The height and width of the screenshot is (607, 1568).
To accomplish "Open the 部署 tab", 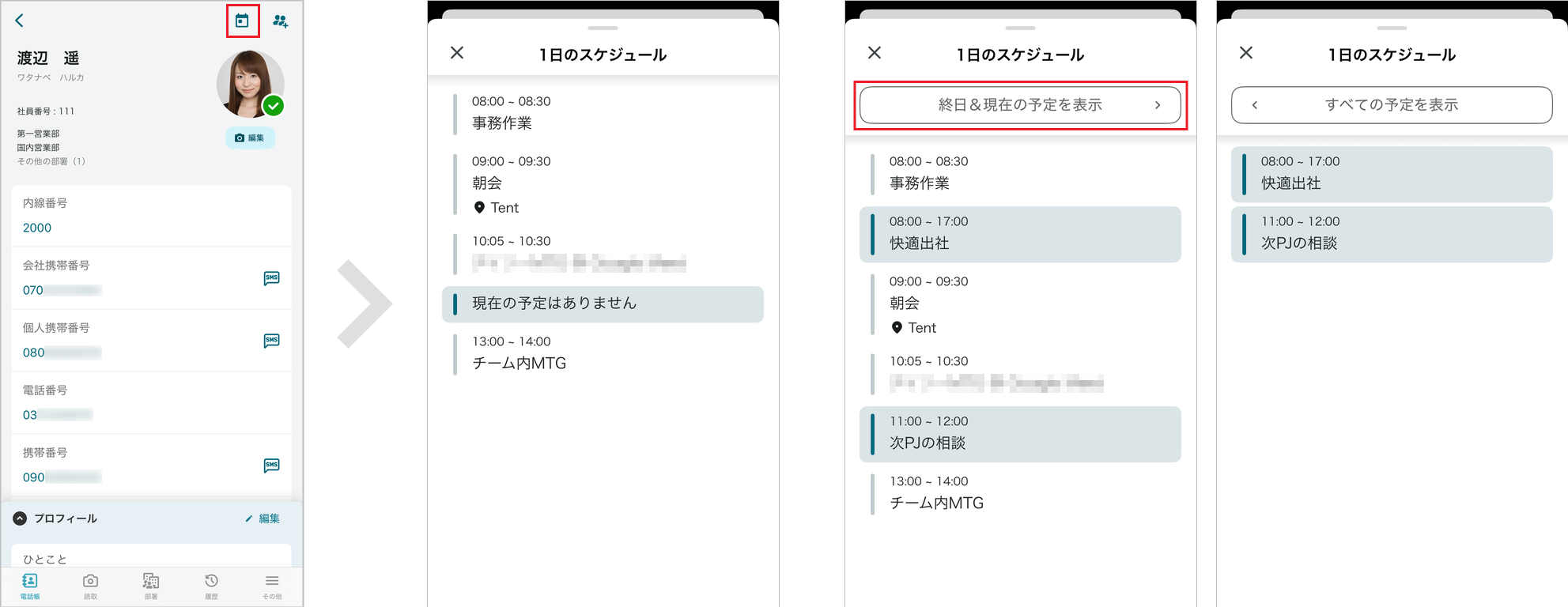I will (151, 586).
